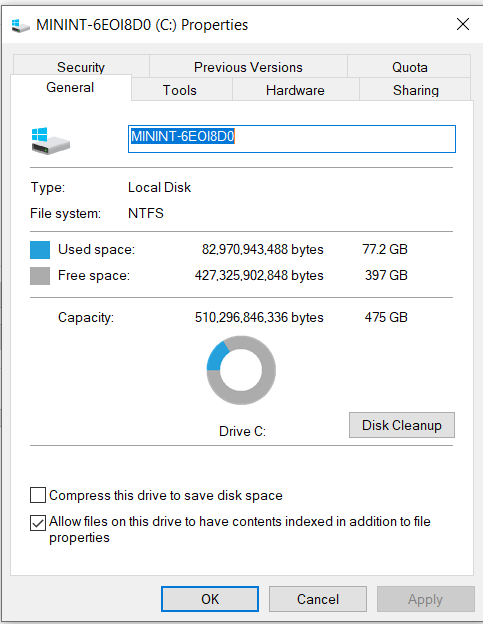Enable Compress this drive checkbox
The height and width of the screenshot is (624, 483).
click(x=38, y=495)
